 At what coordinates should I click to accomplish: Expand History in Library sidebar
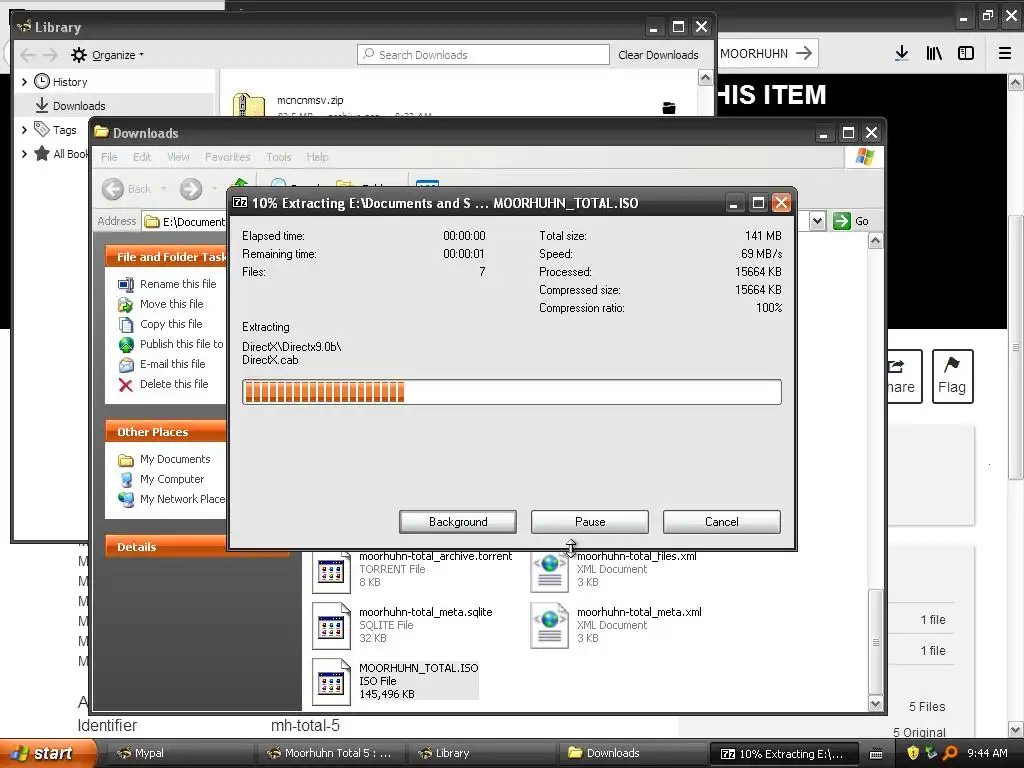click(24, 82)
